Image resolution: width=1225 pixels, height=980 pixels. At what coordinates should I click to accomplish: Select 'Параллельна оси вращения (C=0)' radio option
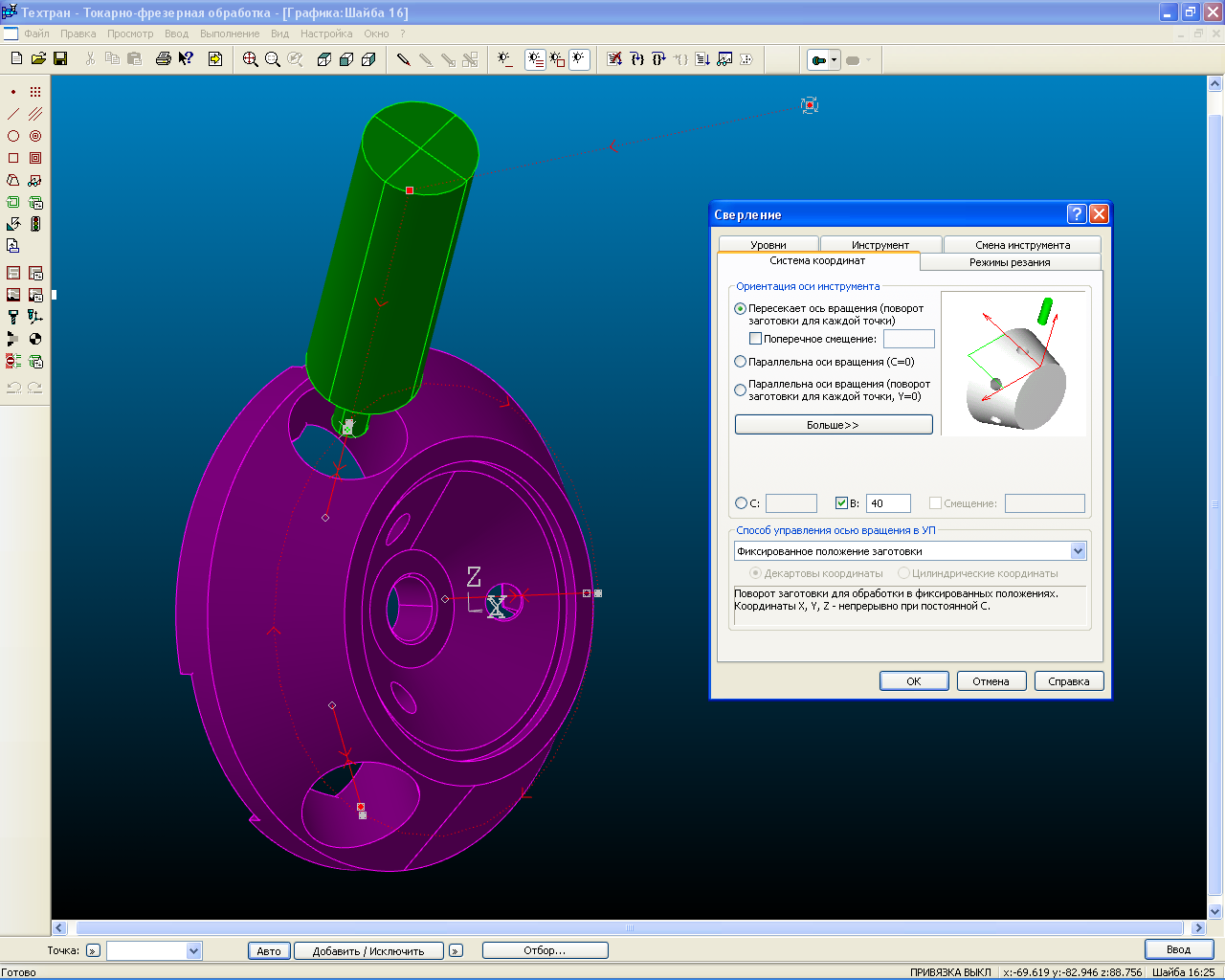click(x=741, y=362)
